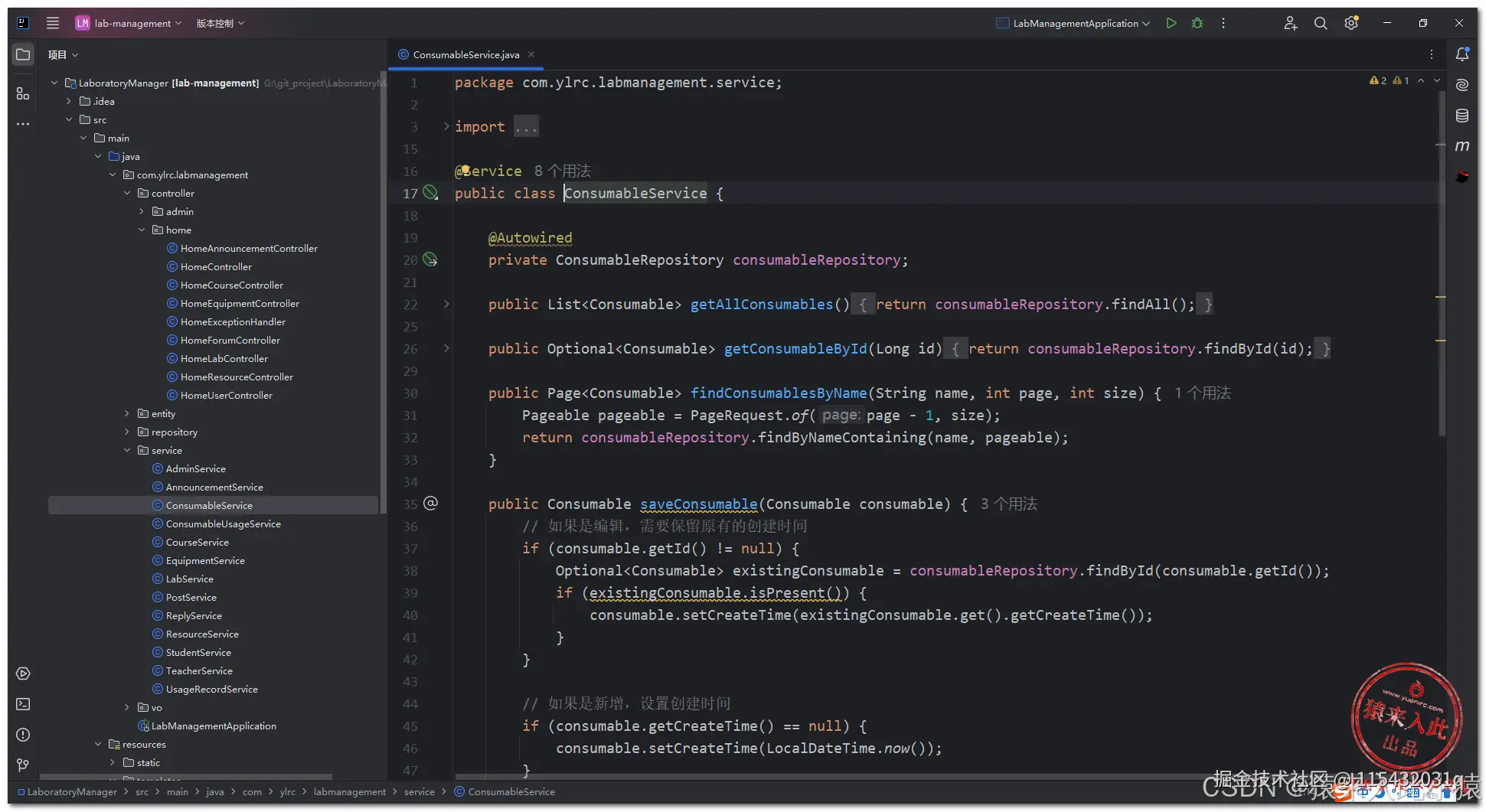This screenshot has width=1486, height=812.
Task: Click ConsumableService in the breadcrumb bar
Action: point(511,792)
